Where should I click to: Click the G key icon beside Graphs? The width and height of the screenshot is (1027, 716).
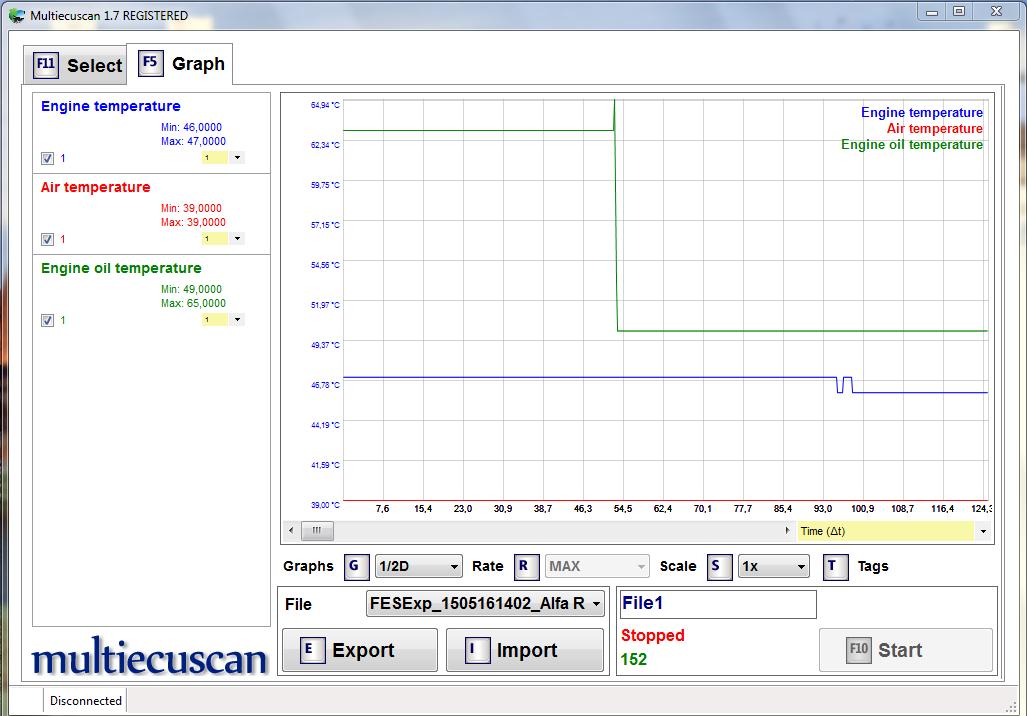click(356, 567)
